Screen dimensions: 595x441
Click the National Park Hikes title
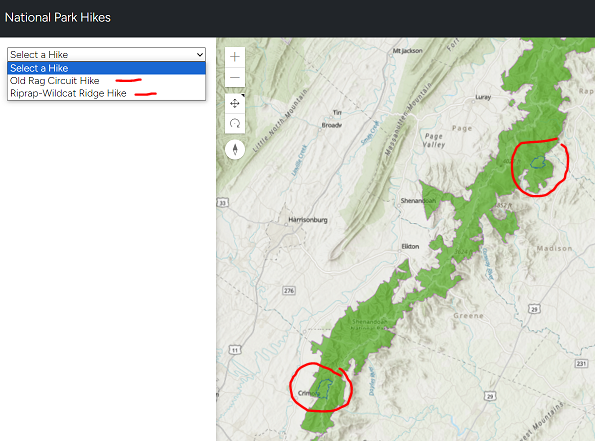(x=58, y=17)
